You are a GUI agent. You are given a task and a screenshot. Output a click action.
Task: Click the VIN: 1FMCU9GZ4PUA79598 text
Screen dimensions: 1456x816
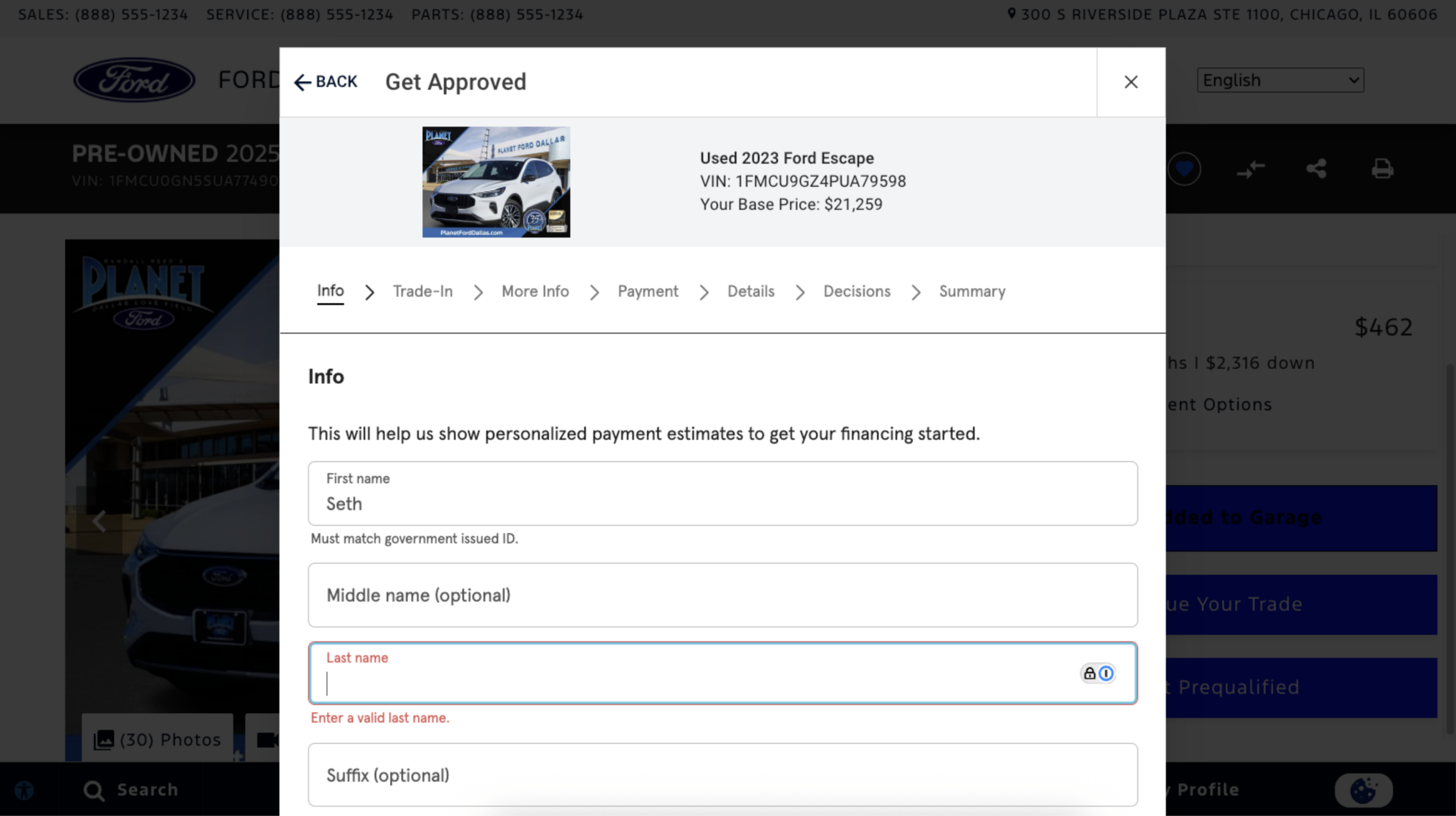(x=803, y=182)
